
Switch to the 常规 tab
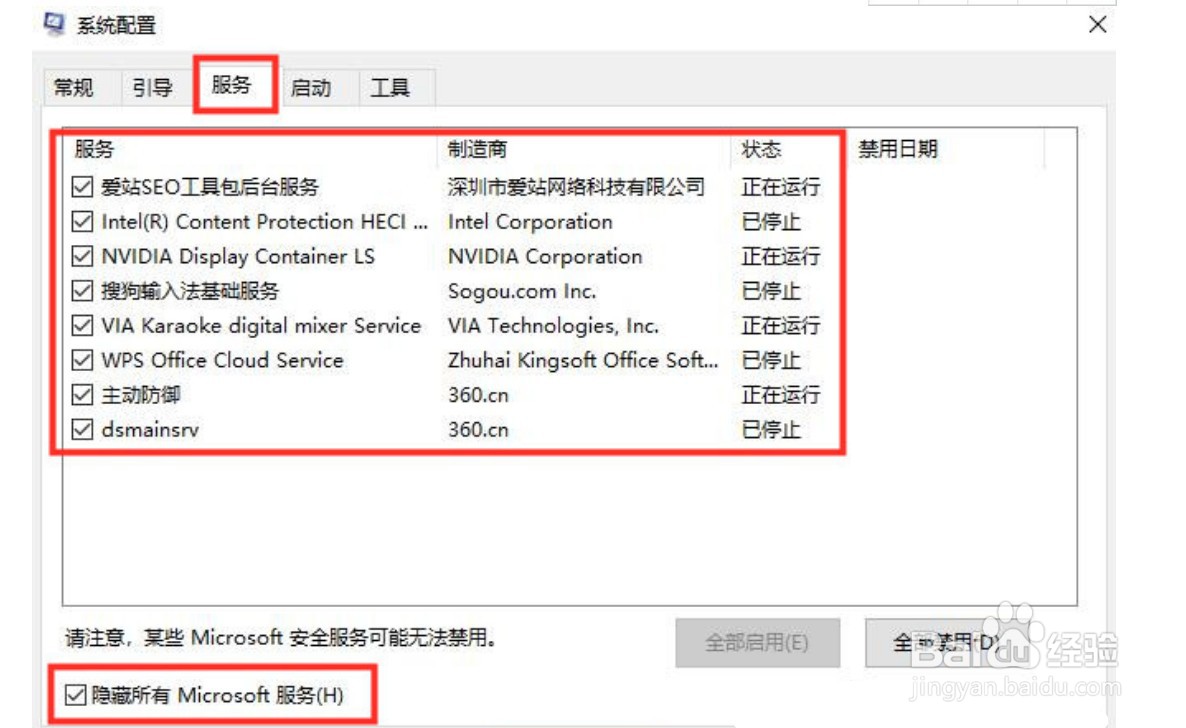click(x=74, y=88)
